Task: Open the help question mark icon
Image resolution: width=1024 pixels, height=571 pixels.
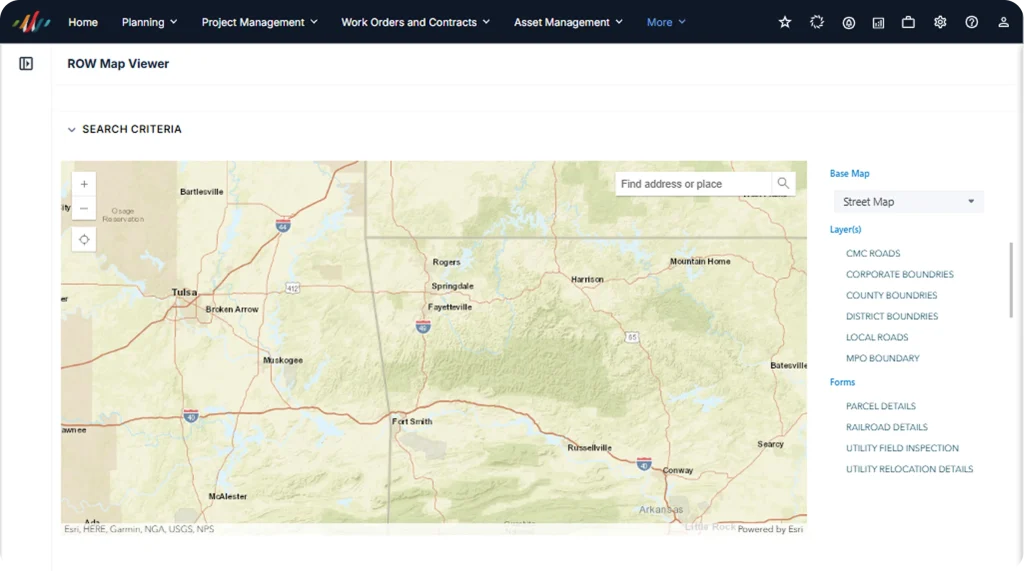Action: [x=972, y=22]
